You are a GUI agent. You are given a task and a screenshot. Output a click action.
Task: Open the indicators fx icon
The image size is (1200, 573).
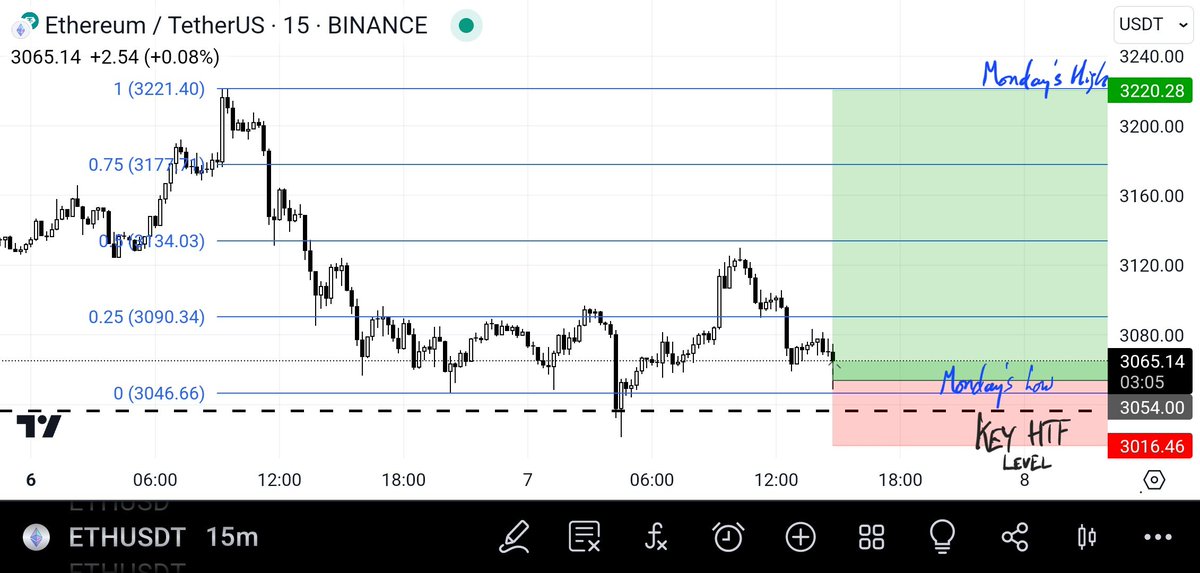[x=656, y=538]
